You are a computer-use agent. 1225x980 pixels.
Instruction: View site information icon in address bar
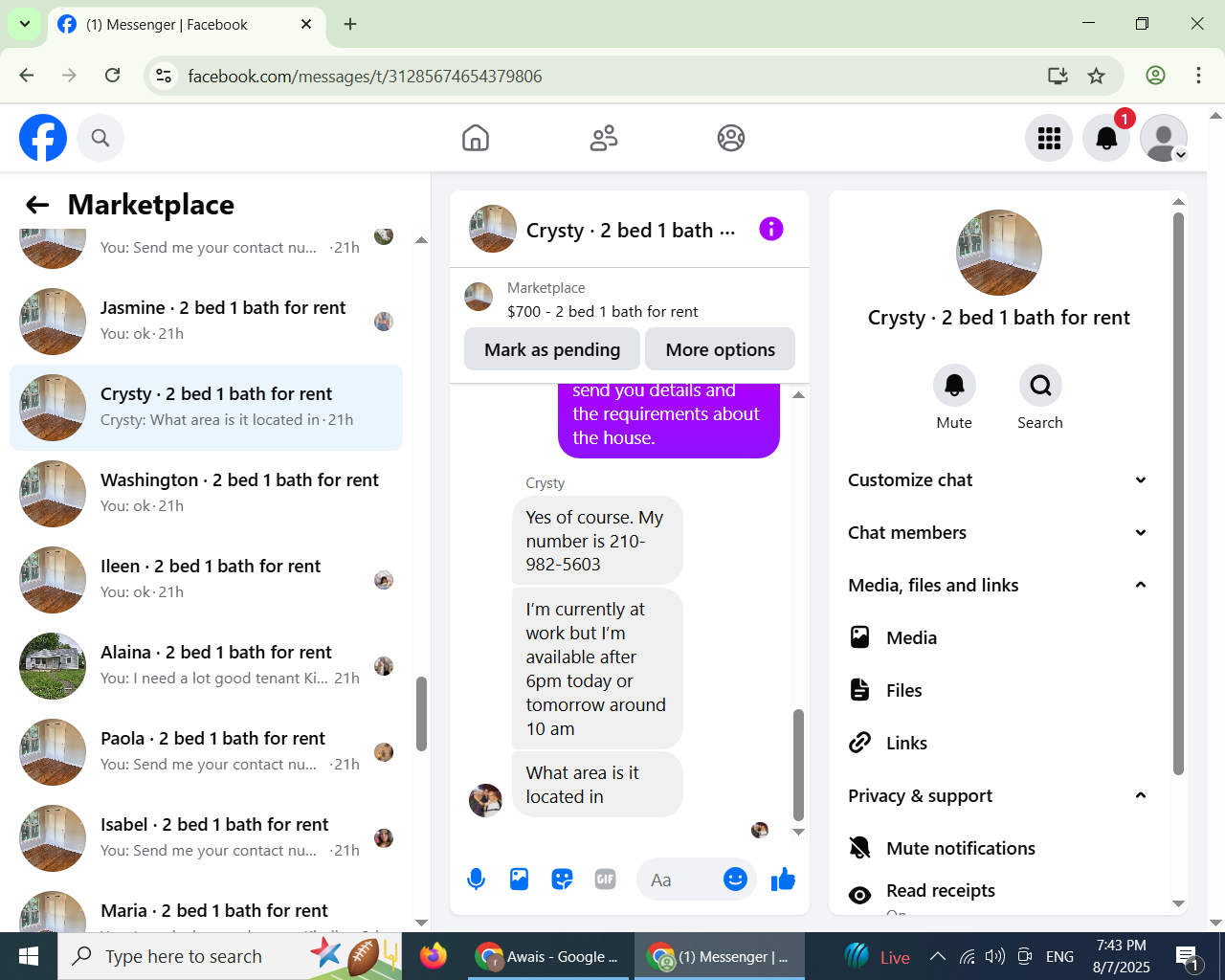[164, 76]
